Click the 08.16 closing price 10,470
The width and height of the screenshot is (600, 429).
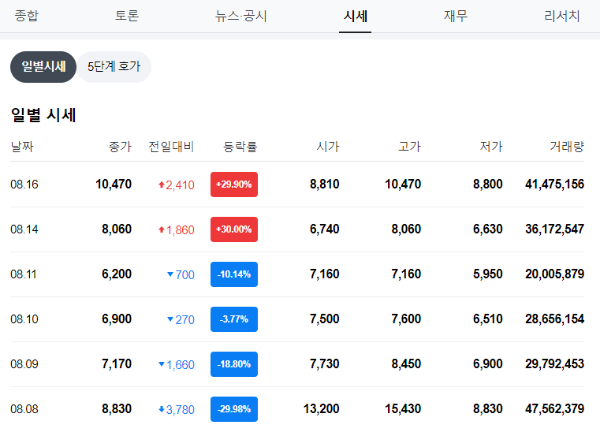113,184
